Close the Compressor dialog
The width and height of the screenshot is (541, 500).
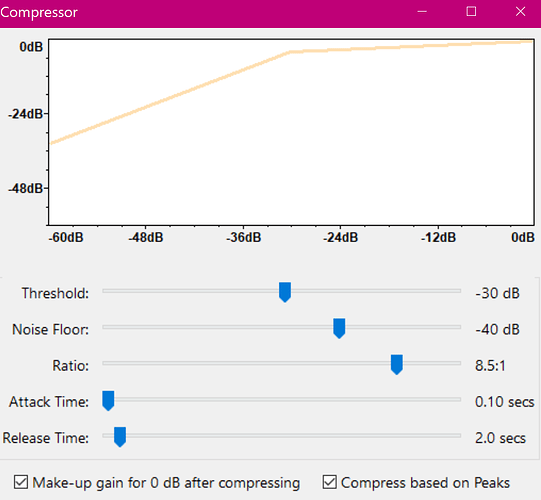[x=520, y=12]
